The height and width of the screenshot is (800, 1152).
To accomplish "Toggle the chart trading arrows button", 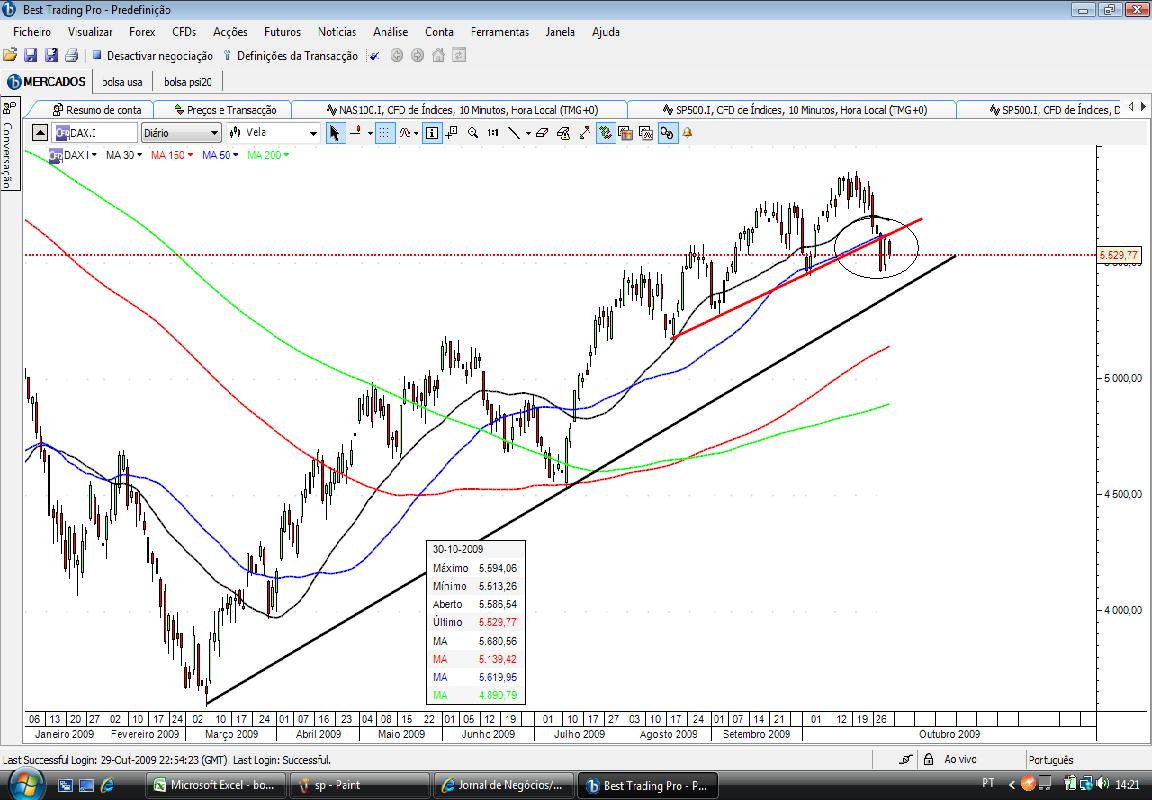I will [x=606, y=133].
